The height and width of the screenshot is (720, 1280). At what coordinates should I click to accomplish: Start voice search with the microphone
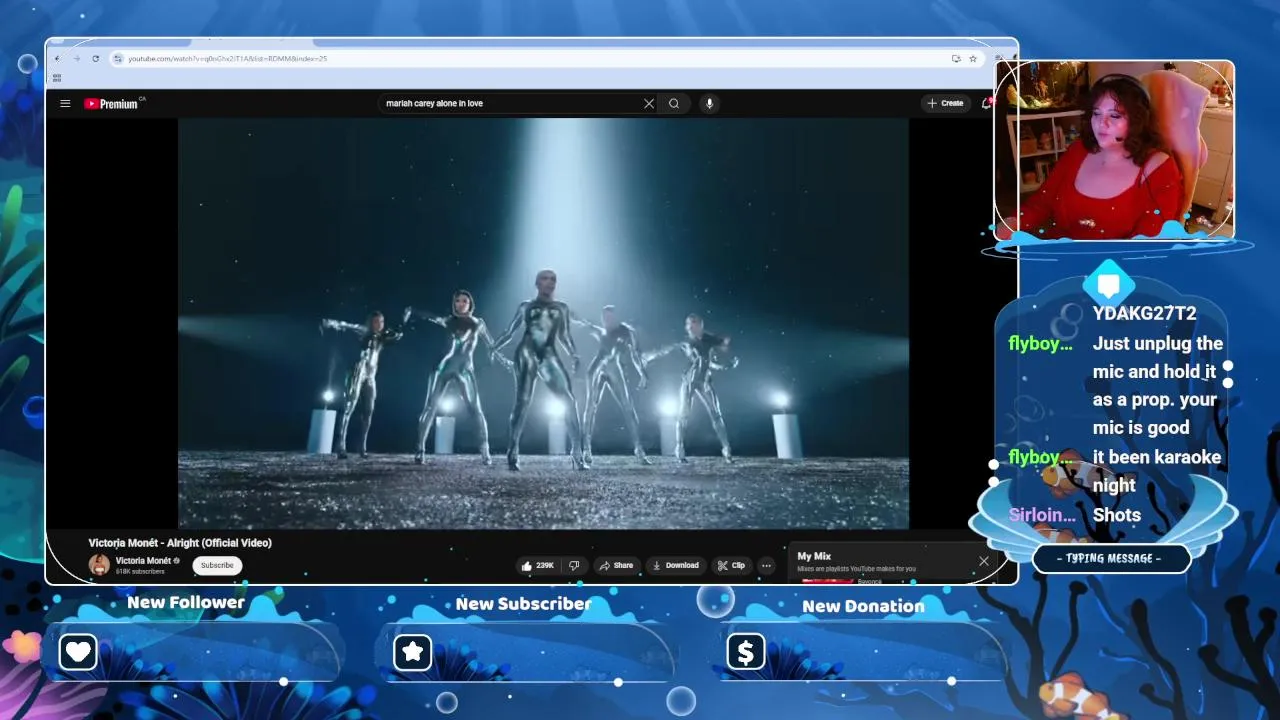click(x=709, y=103)
